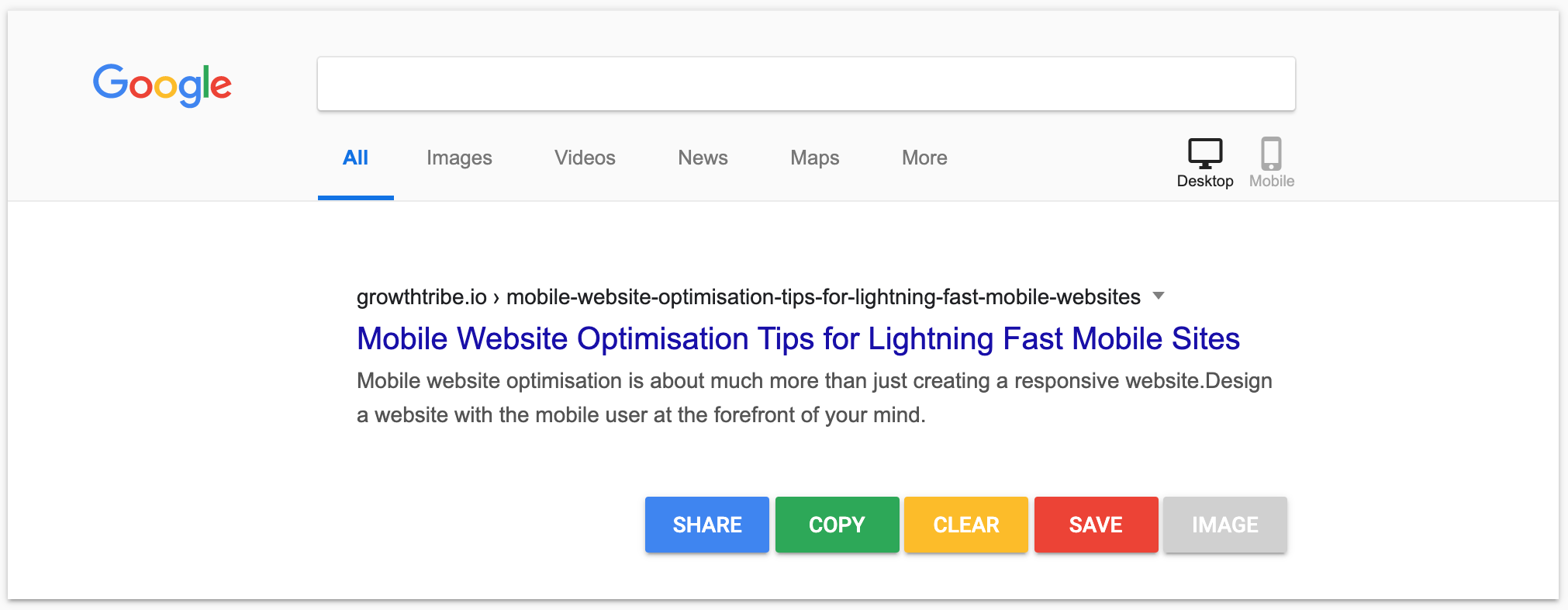Screen dimensions: 1568x610
Task: Click the Google logo
Action: coord(162,85)
